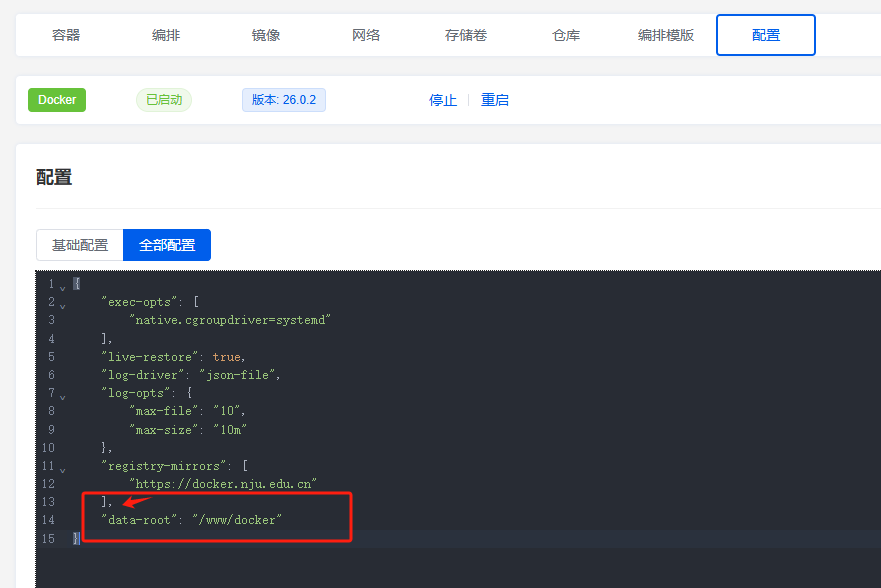The image size is (881, 588).
Task: Click the 版本: 26.0.2 badge
Action: point(284,100)
